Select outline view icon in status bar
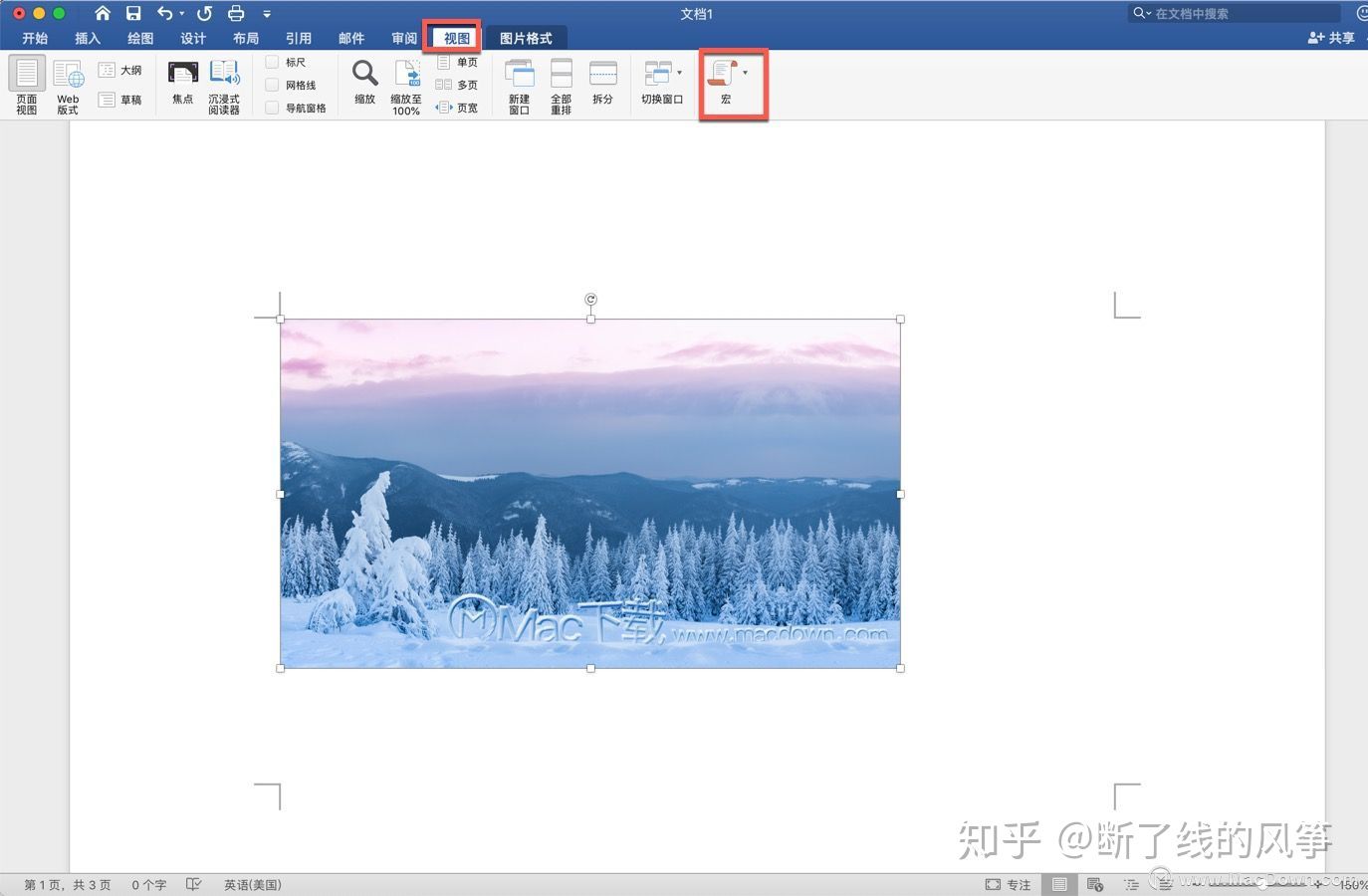Screen dimensions: 1368x896 1131,884
